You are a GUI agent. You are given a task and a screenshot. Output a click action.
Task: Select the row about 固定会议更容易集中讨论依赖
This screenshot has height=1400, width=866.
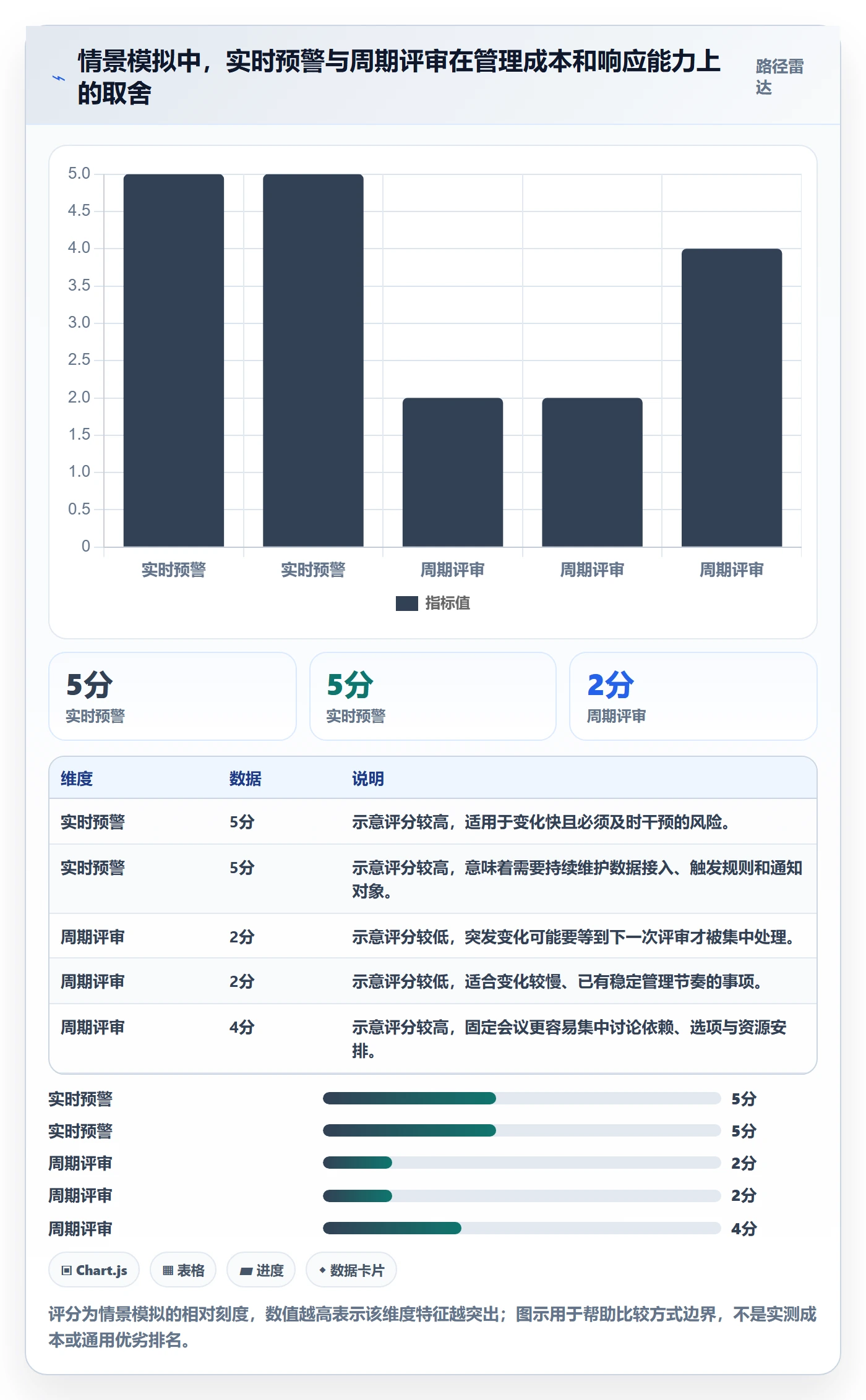(x=433, y=1038)
